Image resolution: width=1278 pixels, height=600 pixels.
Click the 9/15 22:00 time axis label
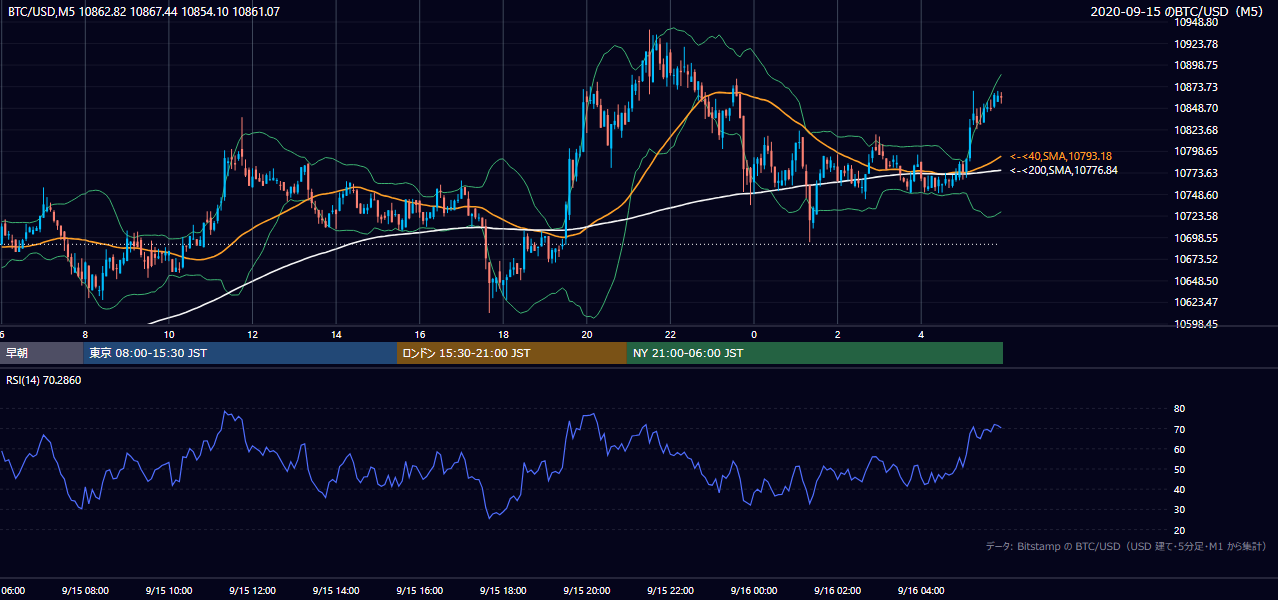(670, 590)
